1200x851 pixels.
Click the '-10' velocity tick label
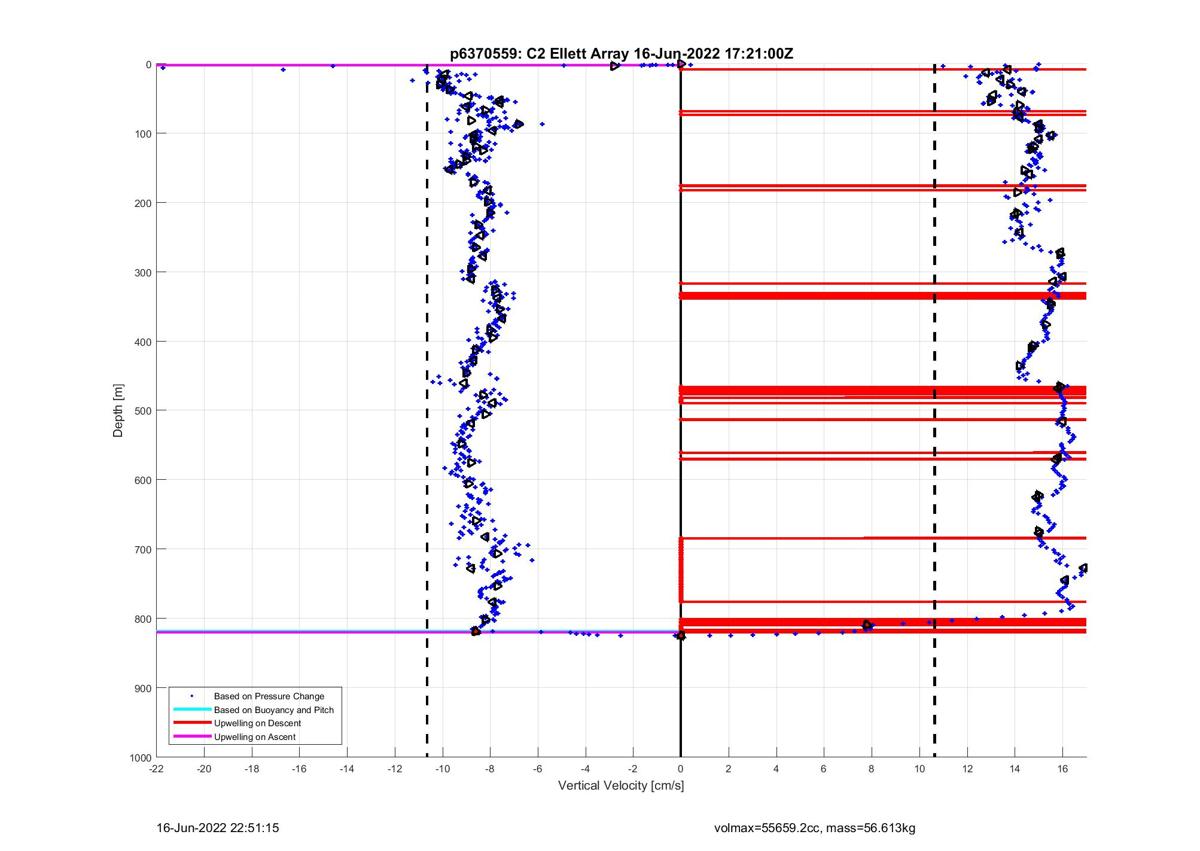coord(442,769)
